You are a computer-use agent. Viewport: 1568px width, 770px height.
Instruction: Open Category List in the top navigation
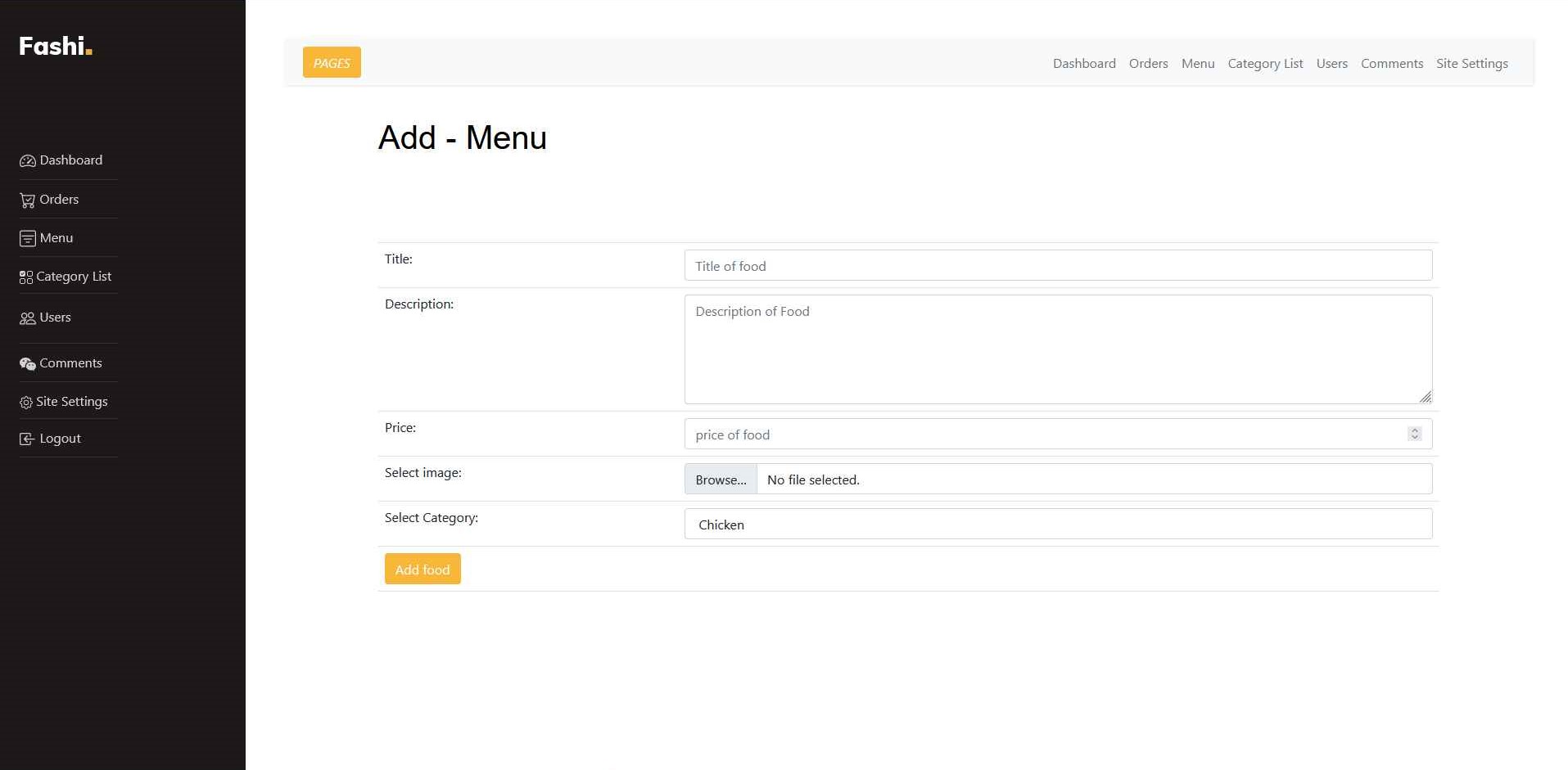pyautogui.click(x=1264, y=64)
